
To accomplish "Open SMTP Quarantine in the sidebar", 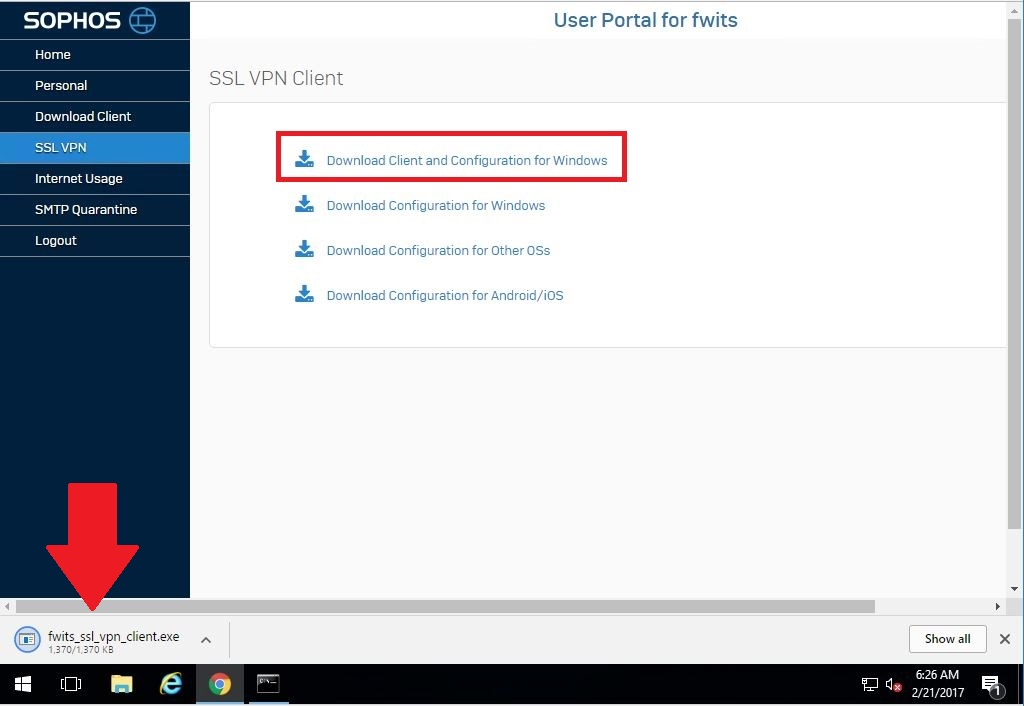I will point(95,210).
